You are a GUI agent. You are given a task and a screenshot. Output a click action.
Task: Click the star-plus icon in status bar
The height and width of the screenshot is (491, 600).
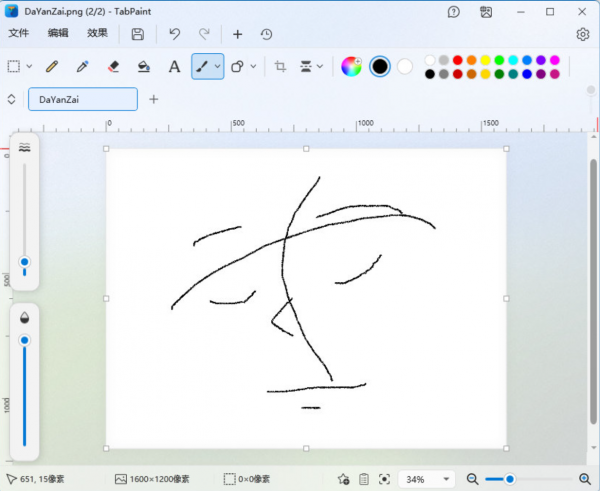343,479
